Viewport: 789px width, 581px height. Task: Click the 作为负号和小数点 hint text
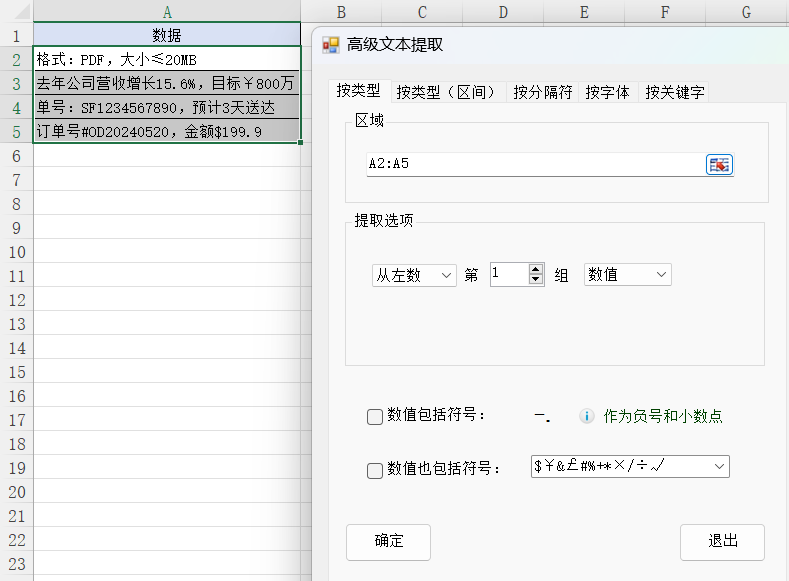(x=663, y=416)
